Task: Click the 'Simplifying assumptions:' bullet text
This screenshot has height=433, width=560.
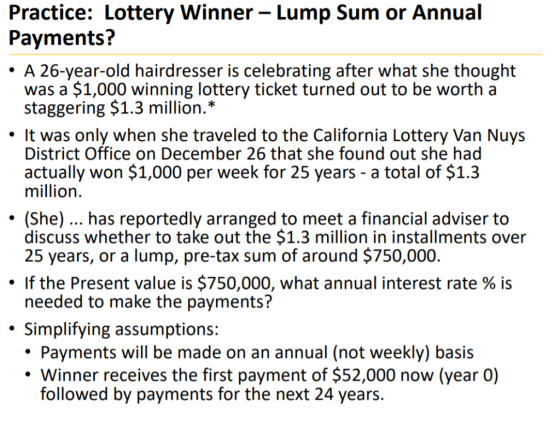Action: click(x=121, y=329)
